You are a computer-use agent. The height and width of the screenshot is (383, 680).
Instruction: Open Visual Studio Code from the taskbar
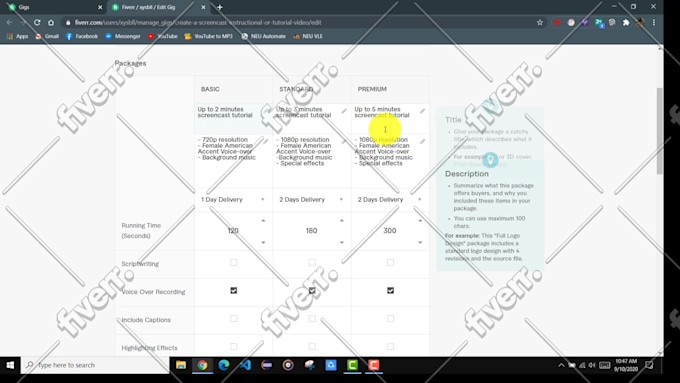(x=245, y=365)
